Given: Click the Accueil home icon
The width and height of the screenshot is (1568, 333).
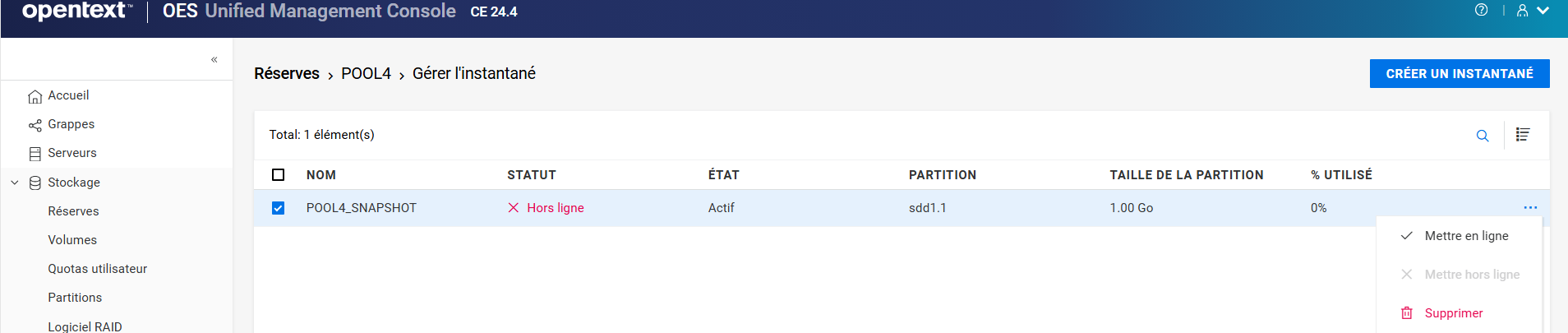Looking at the screenshot, I should pos(35,96).
